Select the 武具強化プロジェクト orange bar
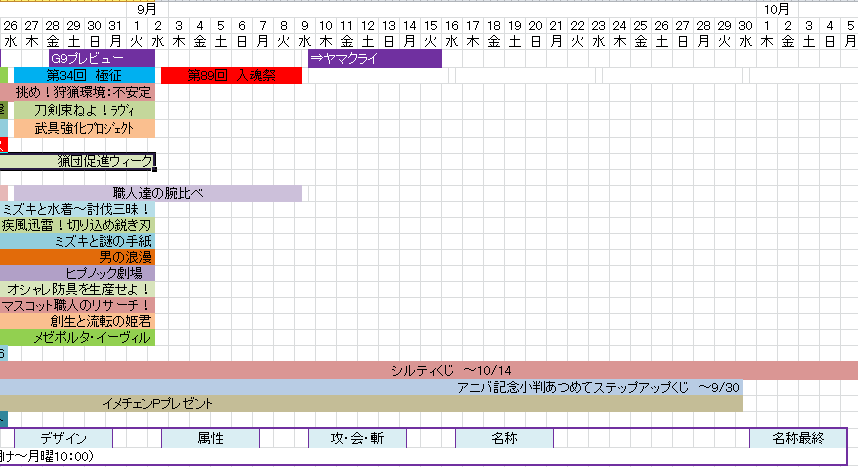This screenshot has height=467, width=858. 84,128
